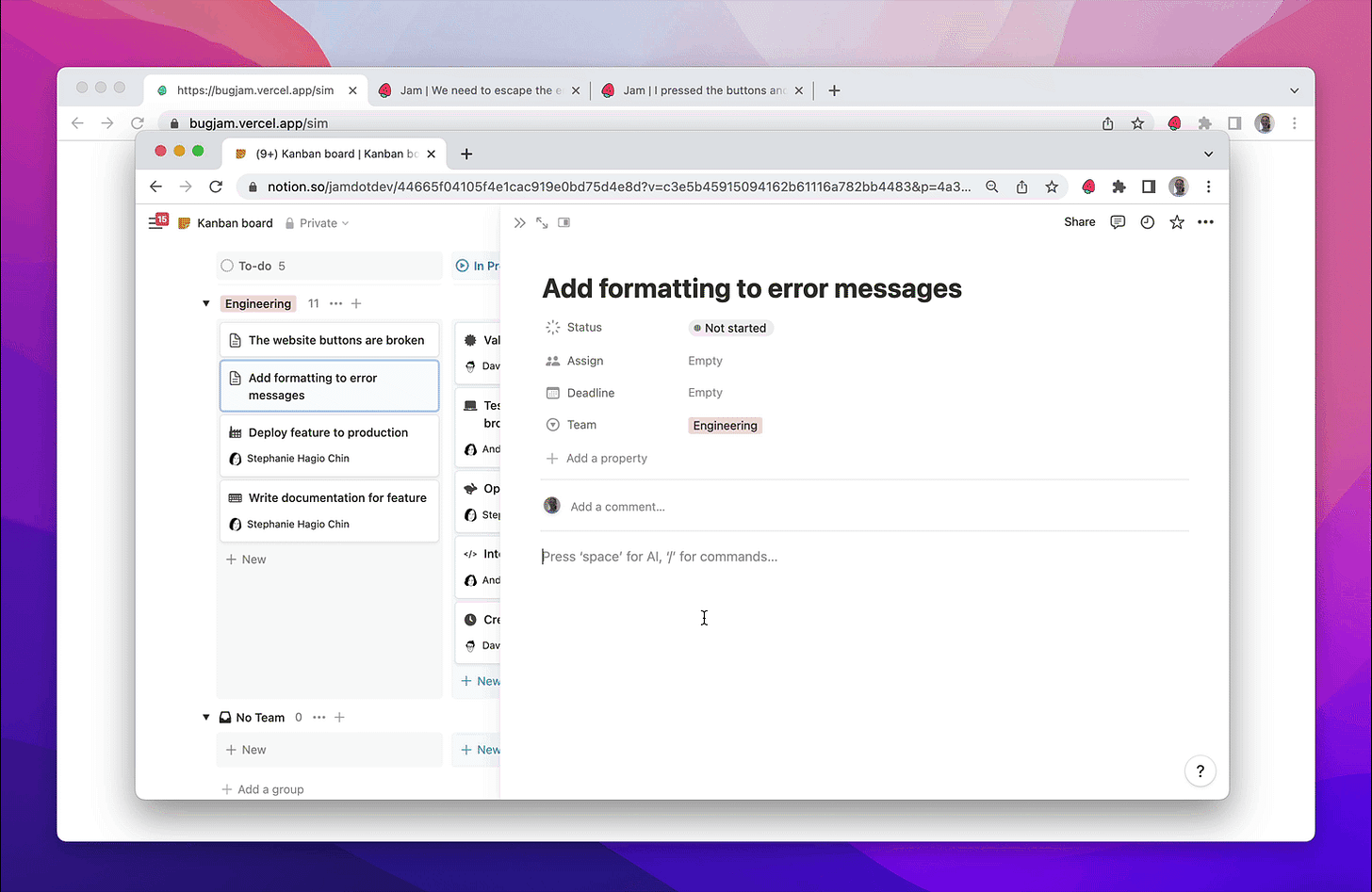Switch peek mode via the layout icon
1372x892 pixels.
(563, 223)
